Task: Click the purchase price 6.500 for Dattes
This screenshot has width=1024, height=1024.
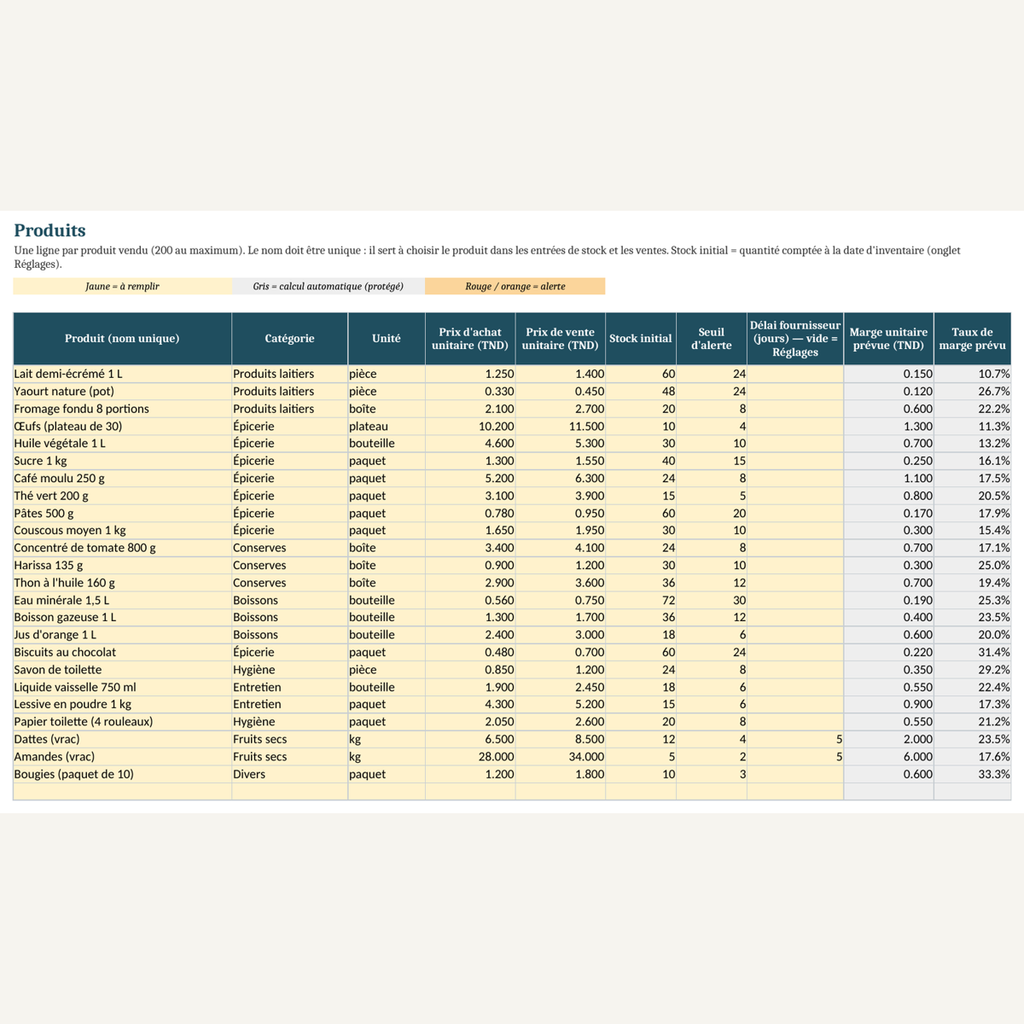Action: click(x=470, y=739)
